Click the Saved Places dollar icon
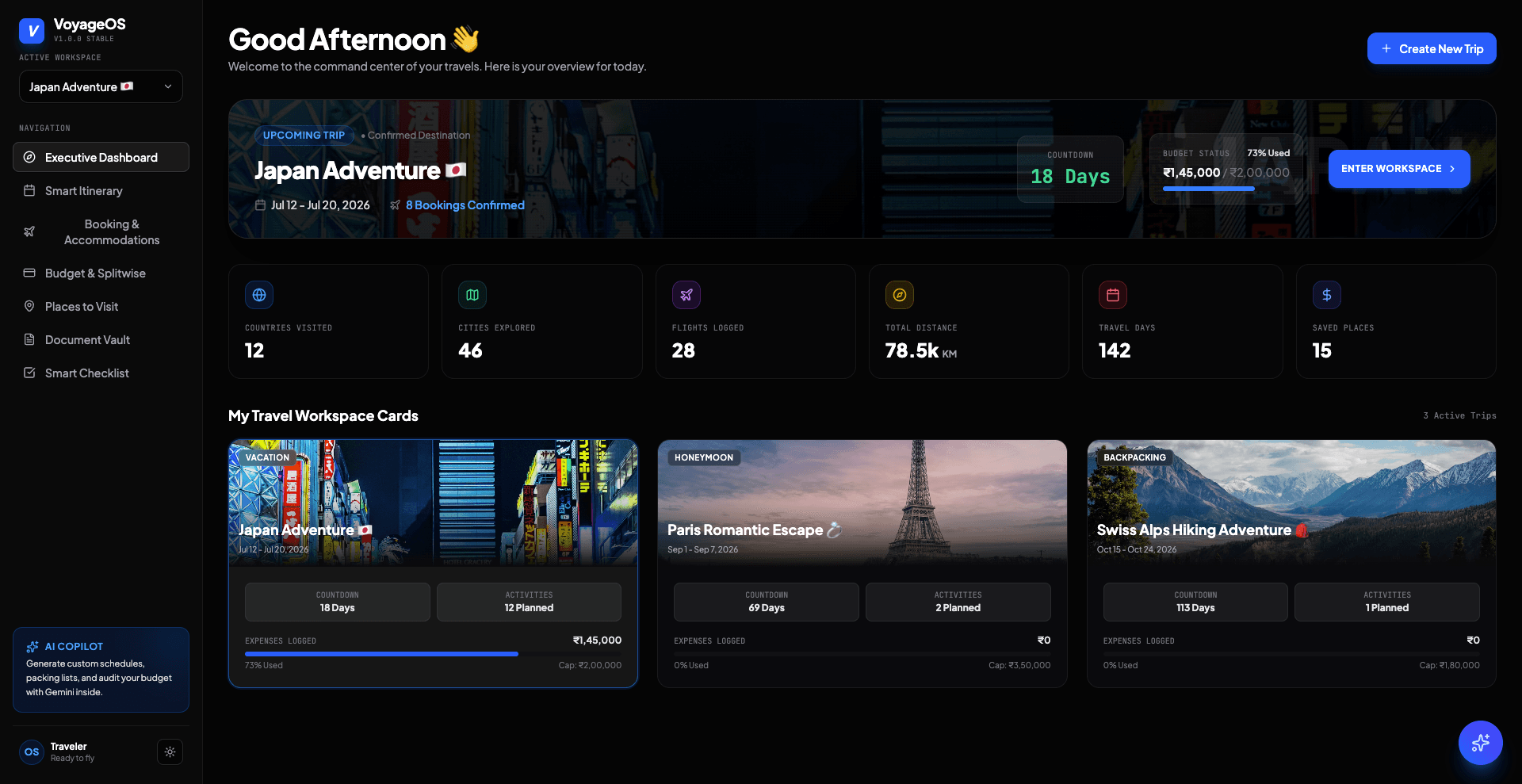 click(x=1327, y=295)
